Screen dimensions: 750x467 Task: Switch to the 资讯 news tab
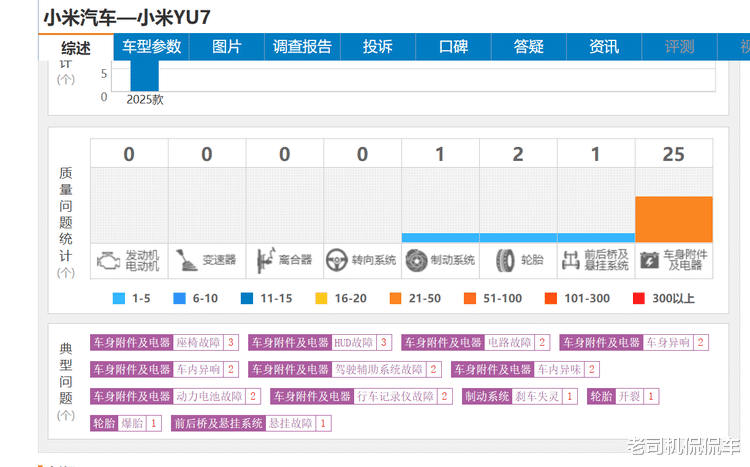[x=604, y=47]
